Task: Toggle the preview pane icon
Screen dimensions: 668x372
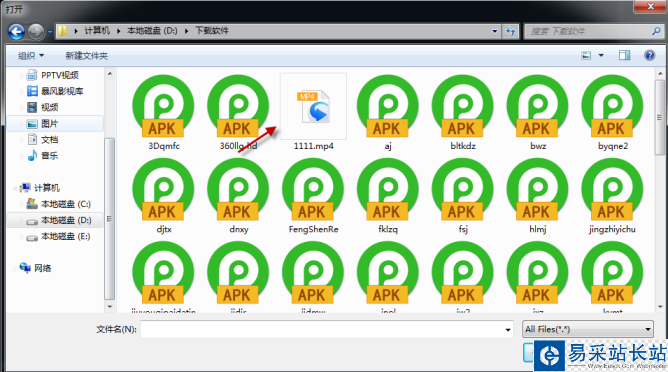Action: (x=625, y=55)
